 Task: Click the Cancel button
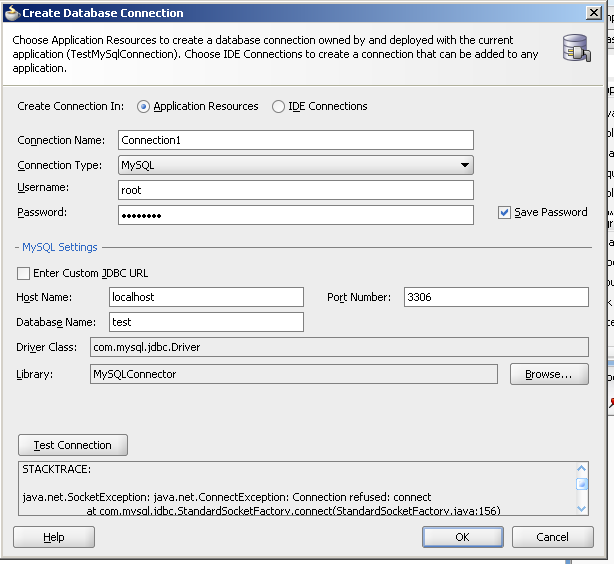pyautogui.click(x=552, y=537)
